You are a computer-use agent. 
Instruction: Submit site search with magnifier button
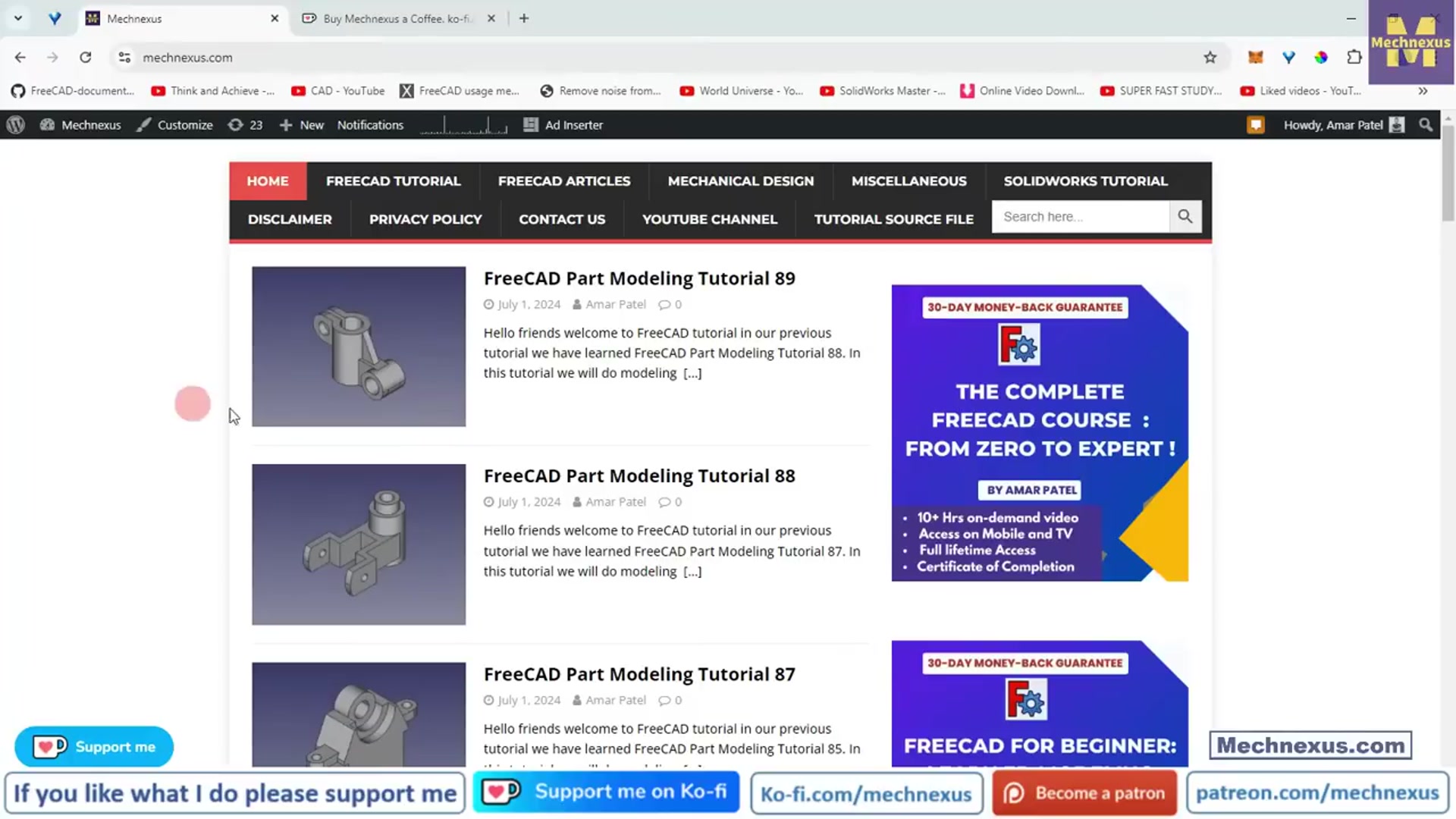tap(1185, 217)
